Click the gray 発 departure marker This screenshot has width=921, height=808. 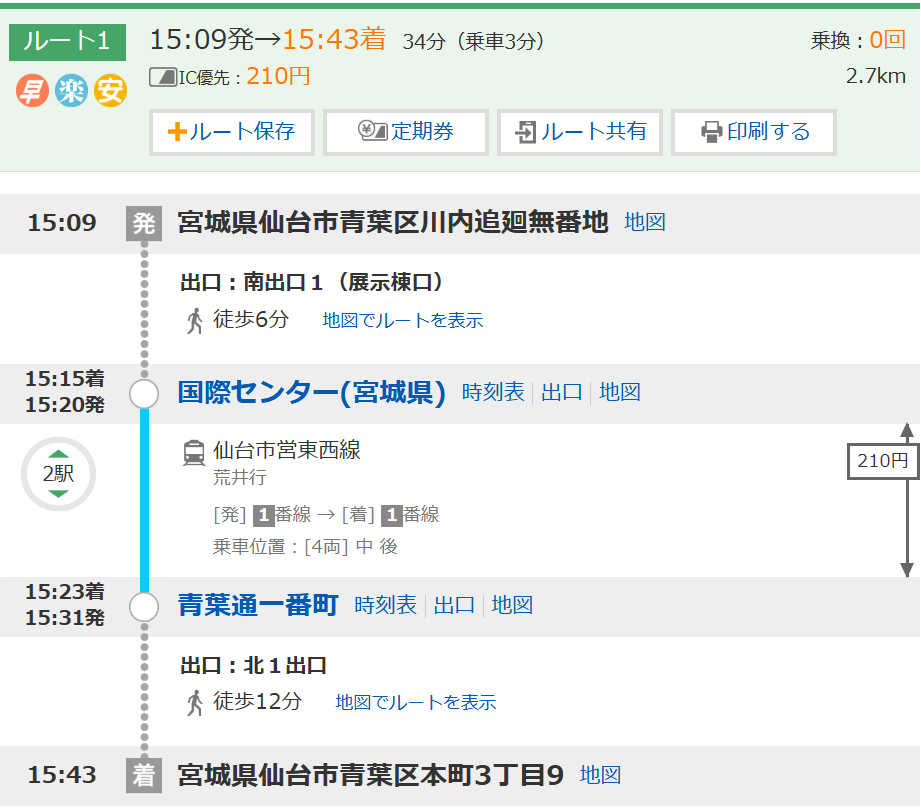point(144,222)
